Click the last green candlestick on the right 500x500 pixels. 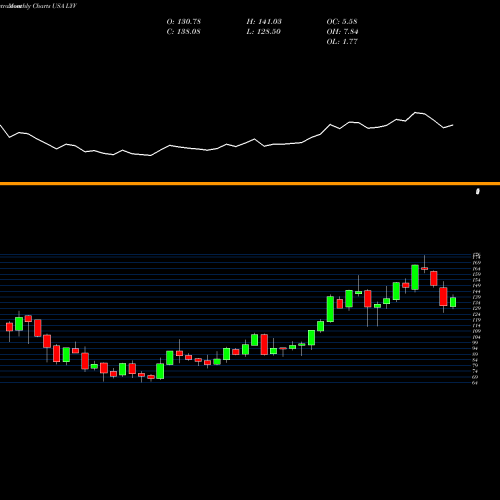(x=453, y=302)
